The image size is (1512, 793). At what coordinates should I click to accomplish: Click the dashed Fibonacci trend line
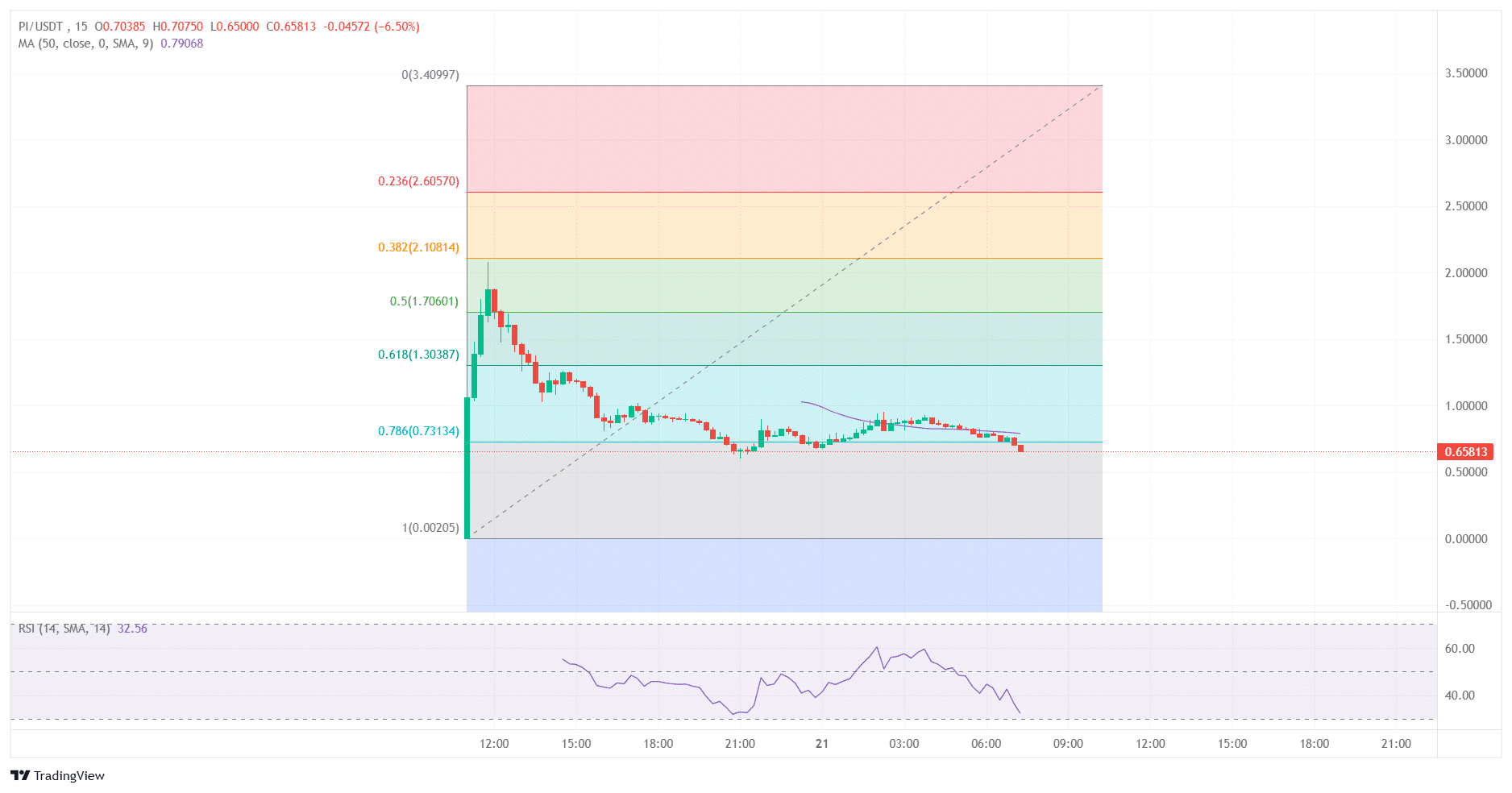click(786, 311)
